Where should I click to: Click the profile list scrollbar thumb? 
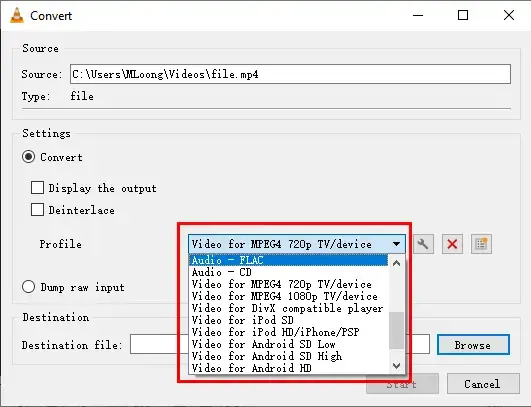(x=397, y=330)
